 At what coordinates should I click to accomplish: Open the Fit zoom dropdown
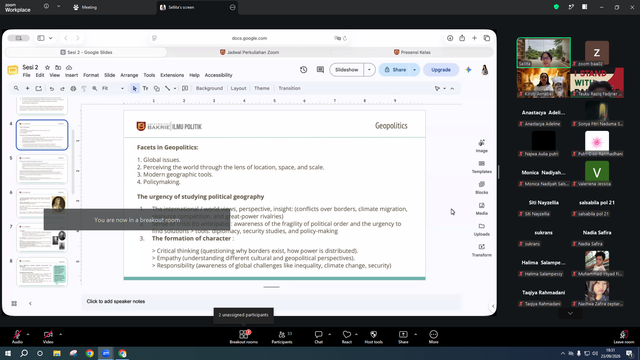pos(113,88)
